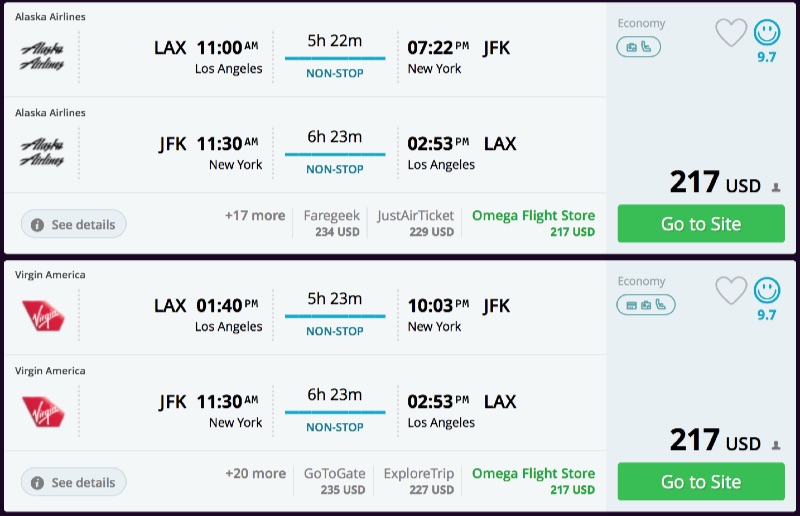Show the +20 more booking options
800x516 pixels.
pyautogui.click(x=255, y=474)
